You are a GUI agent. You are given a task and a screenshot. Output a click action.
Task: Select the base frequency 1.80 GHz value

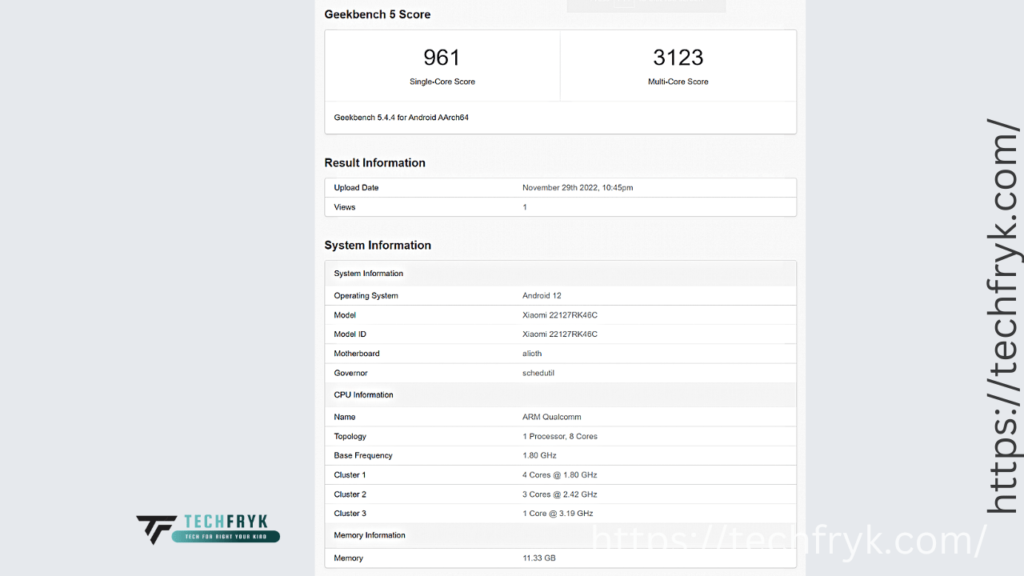[x=539, y=455]
